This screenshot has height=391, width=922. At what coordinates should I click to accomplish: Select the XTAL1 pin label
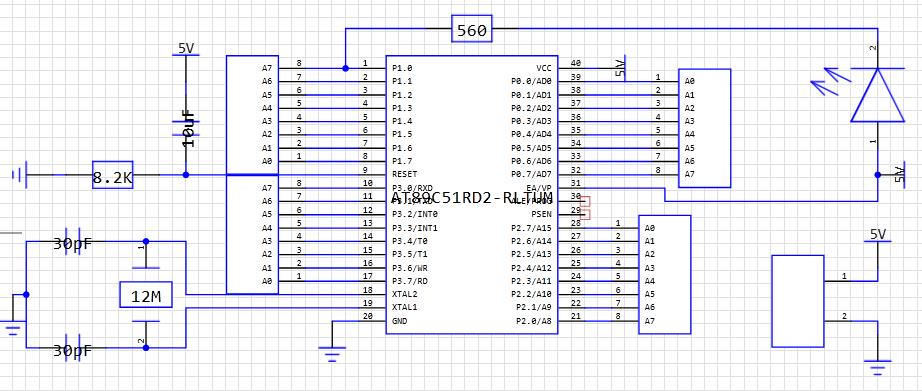pyautogui.click(x=405, y=308)
